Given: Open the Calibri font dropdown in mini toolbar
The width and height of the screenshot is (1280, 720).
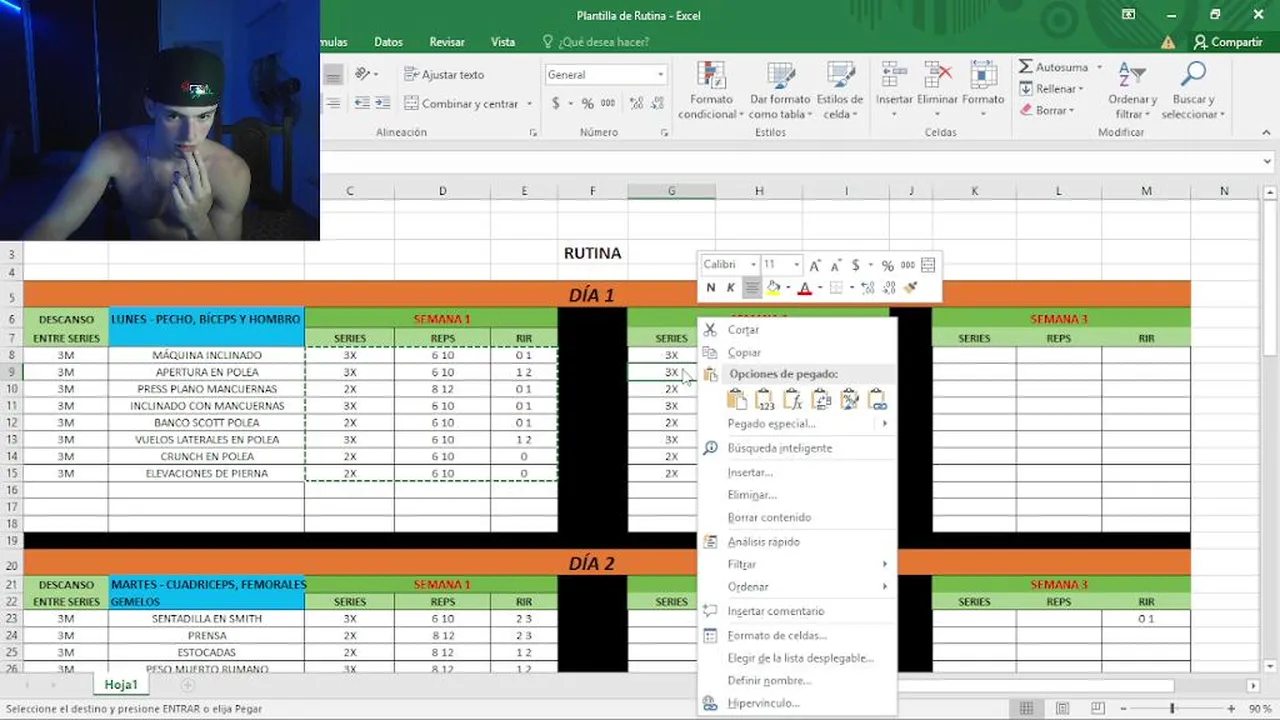Looking at the screenshot, I should point(753,265).
